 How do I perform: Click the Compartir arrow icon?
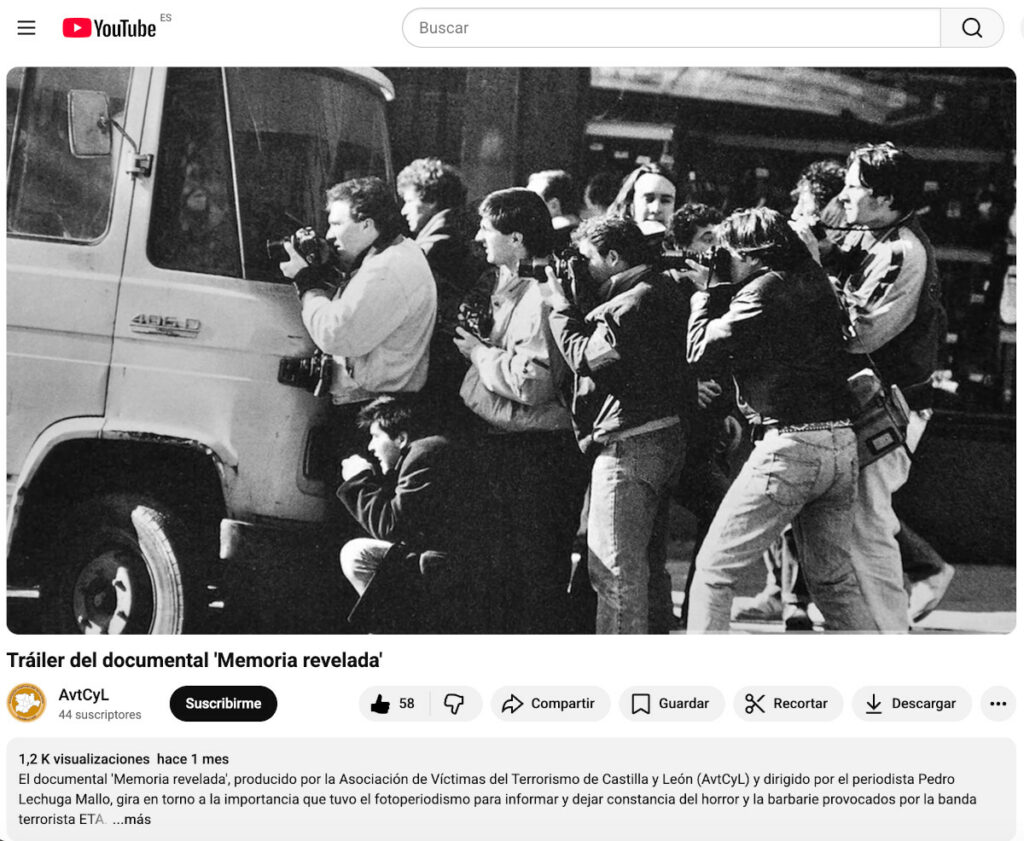click(513, 703)
